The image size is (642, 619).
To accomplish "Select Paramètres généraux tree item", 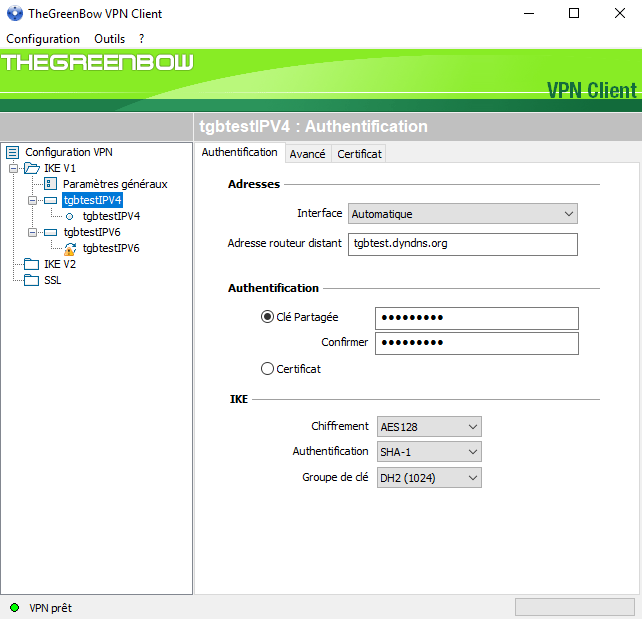I will (x=115, y=184).
